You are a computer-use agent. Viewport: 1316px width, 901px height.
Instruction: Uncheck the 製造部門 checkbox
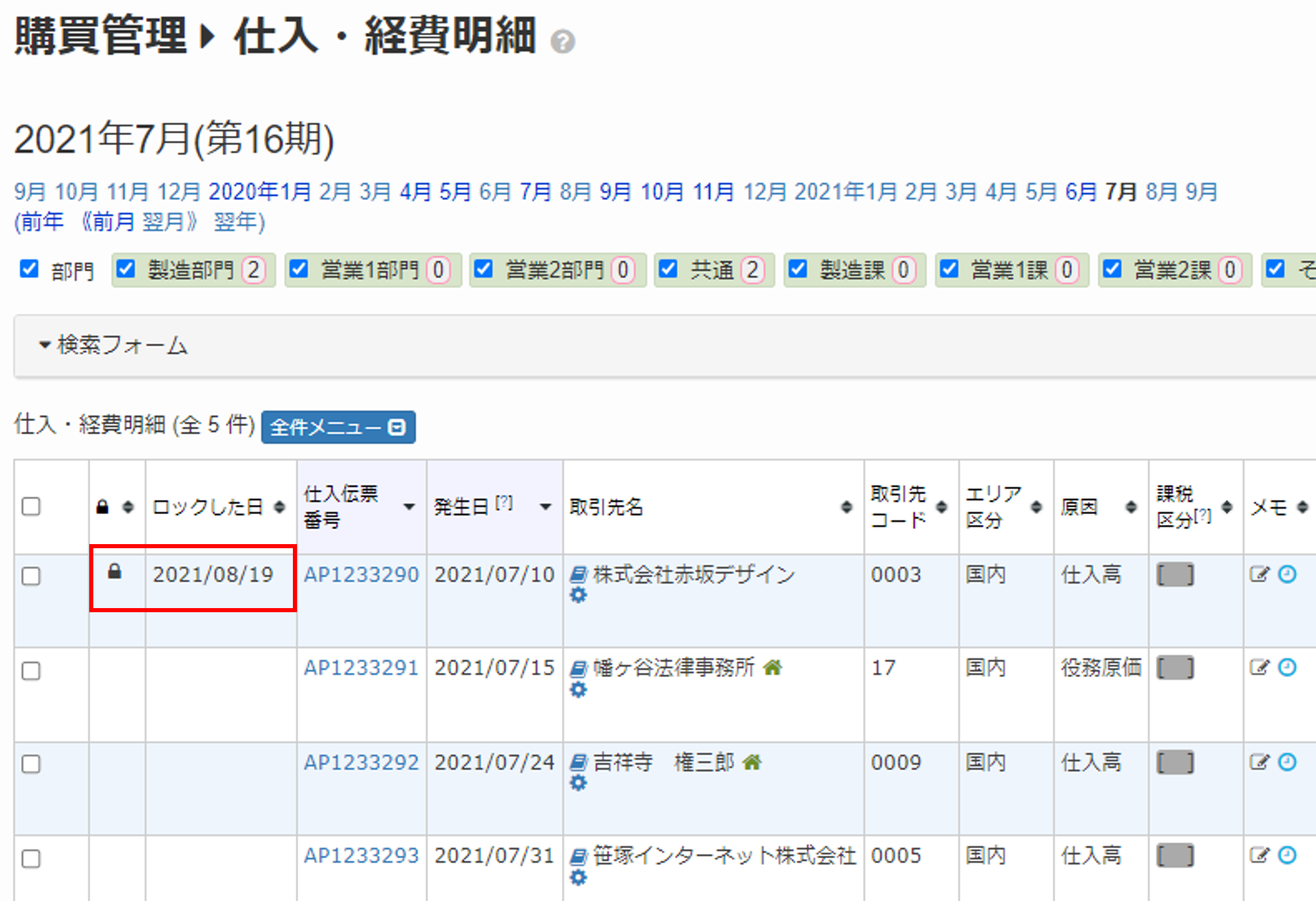tap(126, 269)
